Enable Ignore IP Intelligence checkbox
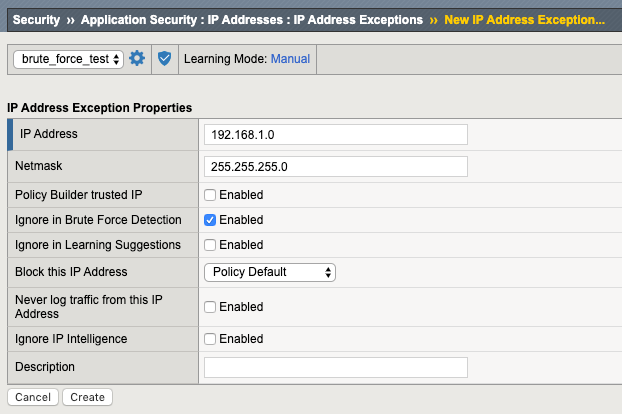 click(210, 339)
